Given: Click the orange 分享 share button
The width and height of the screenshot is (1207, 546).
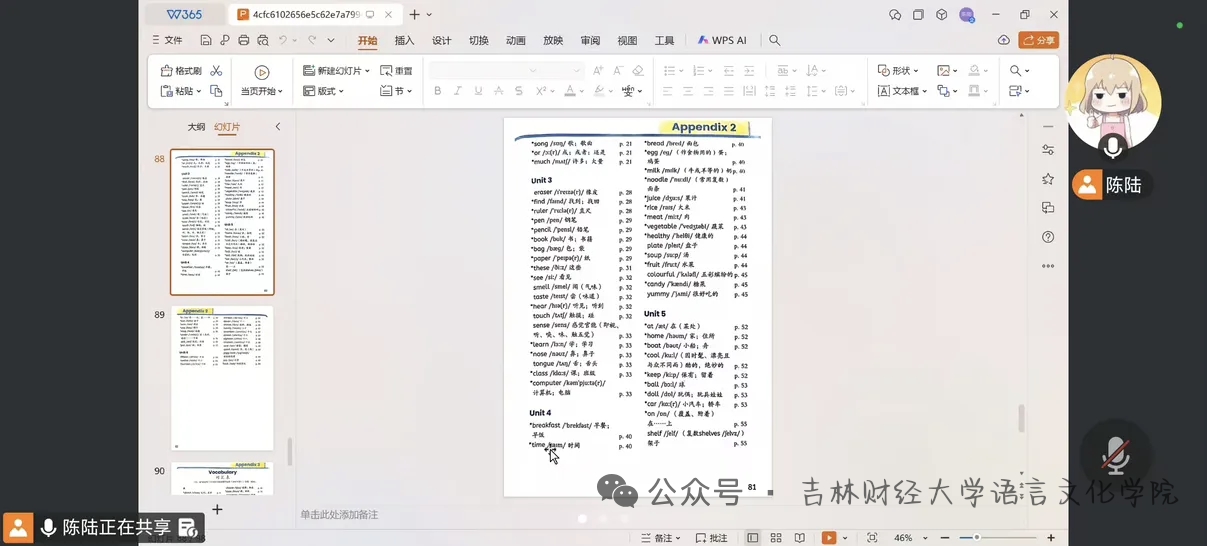Looking at the screenshot, I should click(x=1039, y=40).
